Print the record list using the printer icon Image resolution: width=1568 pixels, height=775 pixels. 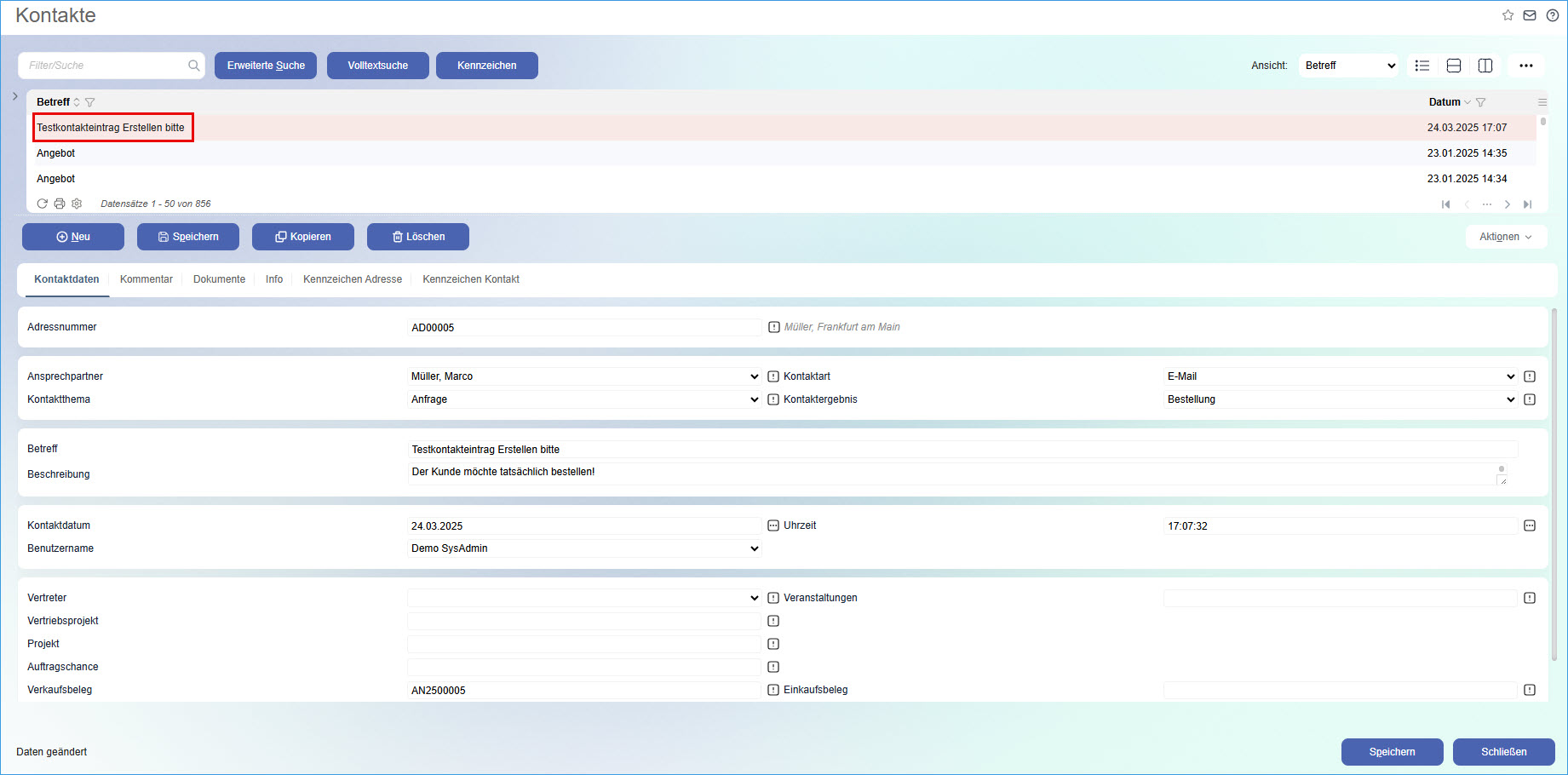coord(60,204)
